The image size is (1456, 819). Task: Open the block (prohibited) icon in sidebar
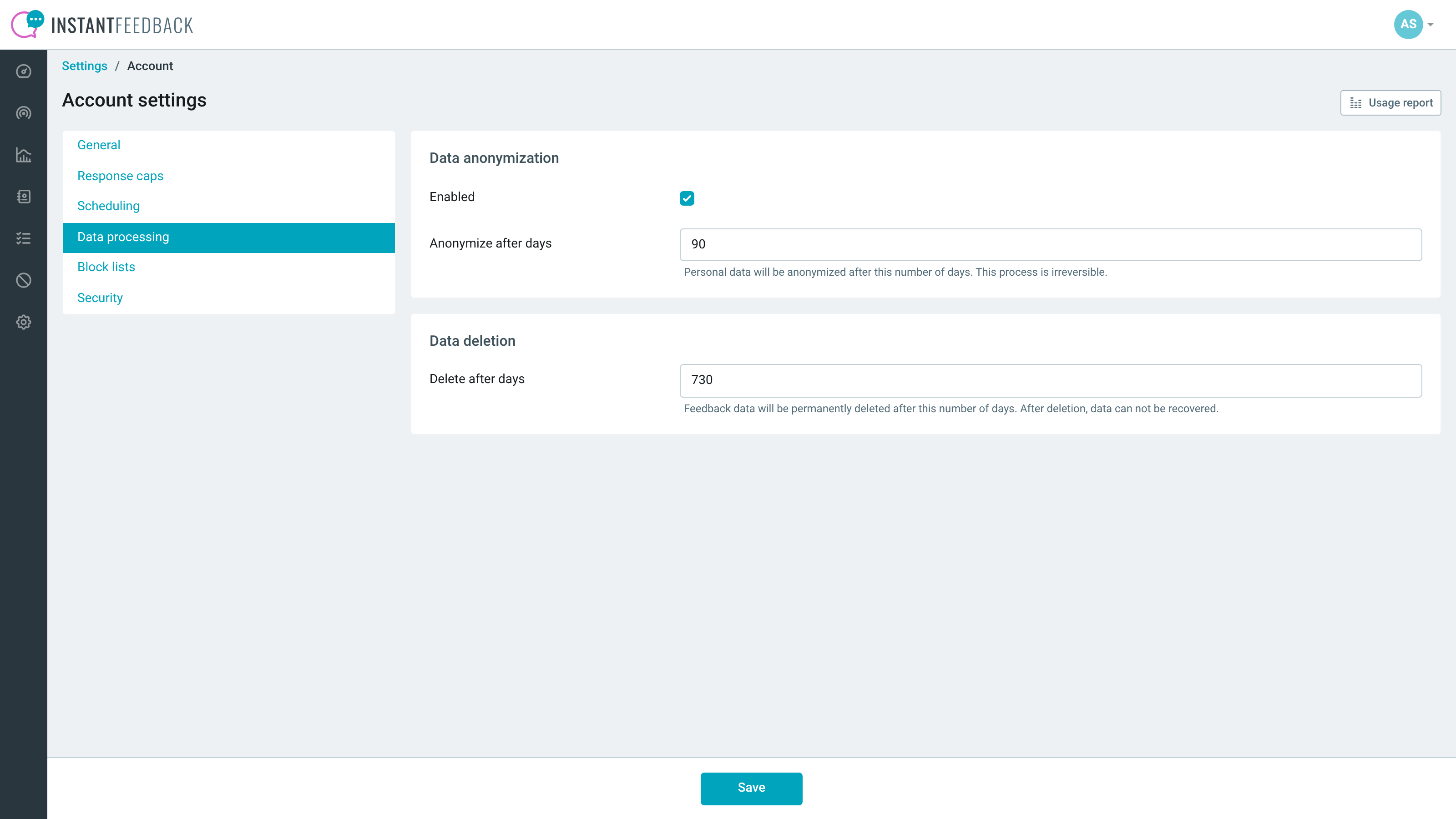click(23, 280)
